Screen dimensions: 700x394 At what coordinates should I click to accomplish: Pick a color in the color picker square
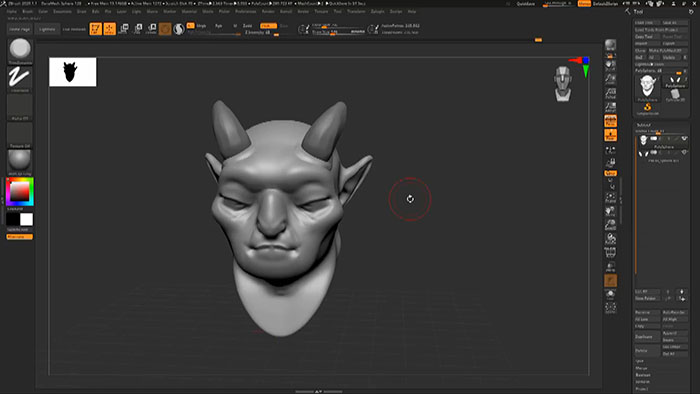point(20,192)
